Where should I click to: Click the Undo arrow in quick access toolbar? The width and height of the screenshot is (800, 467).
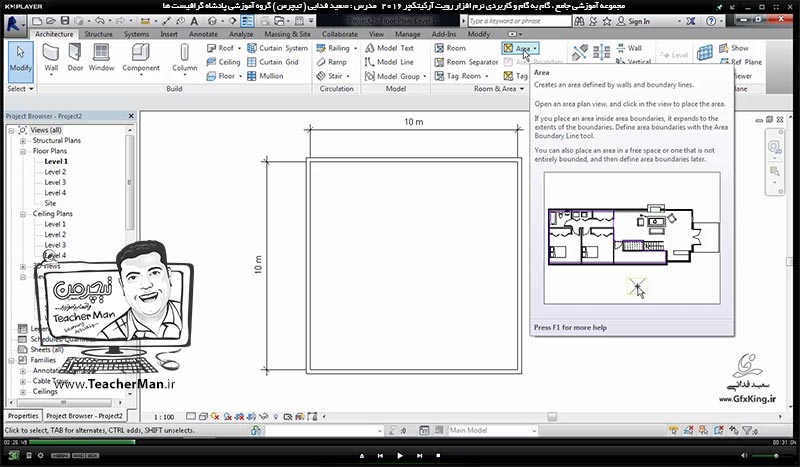pos(99,21)
